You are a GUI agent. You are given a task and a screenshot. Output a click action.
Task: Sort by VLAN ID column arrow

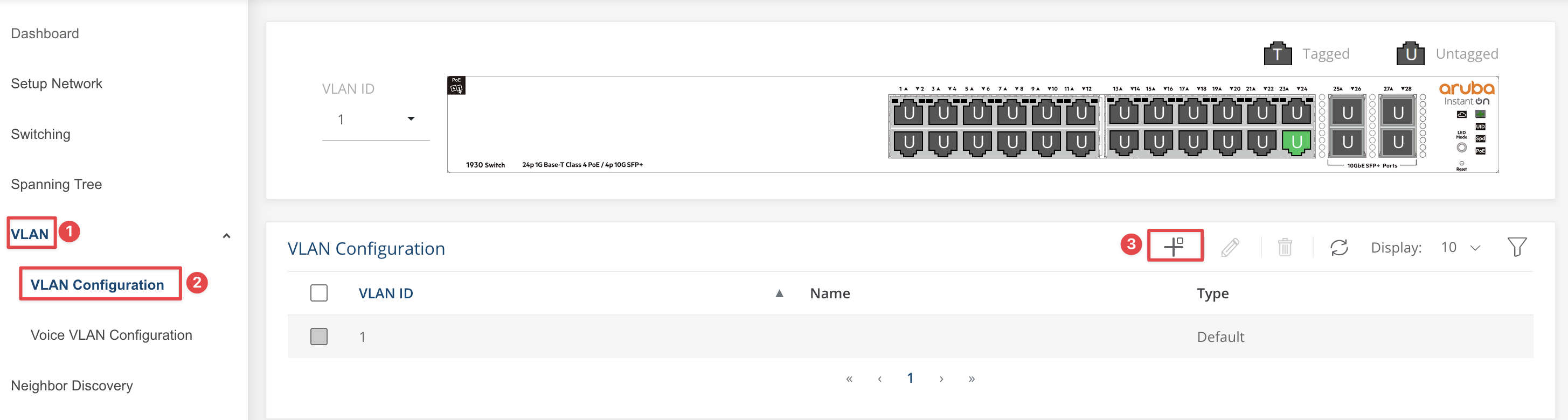779,293
